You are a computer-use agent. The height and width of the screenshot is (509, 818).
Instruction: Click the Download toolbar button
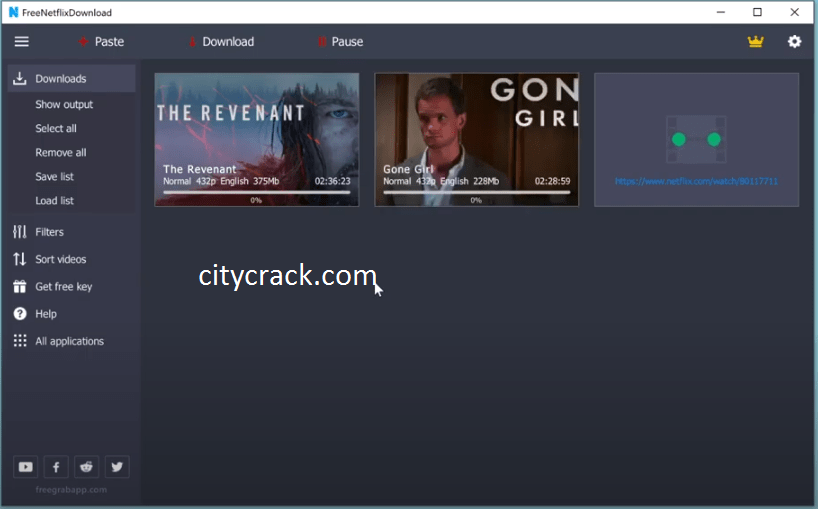point(221,42)
